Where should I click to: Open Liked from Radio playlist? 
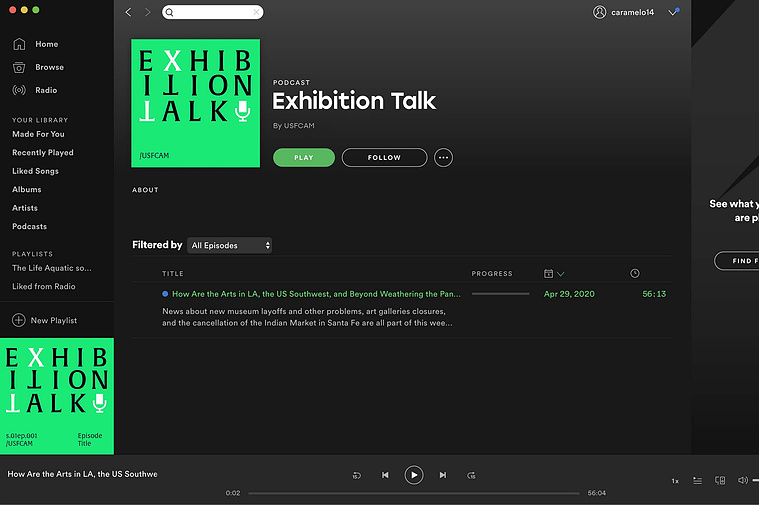tap(44, 286)
